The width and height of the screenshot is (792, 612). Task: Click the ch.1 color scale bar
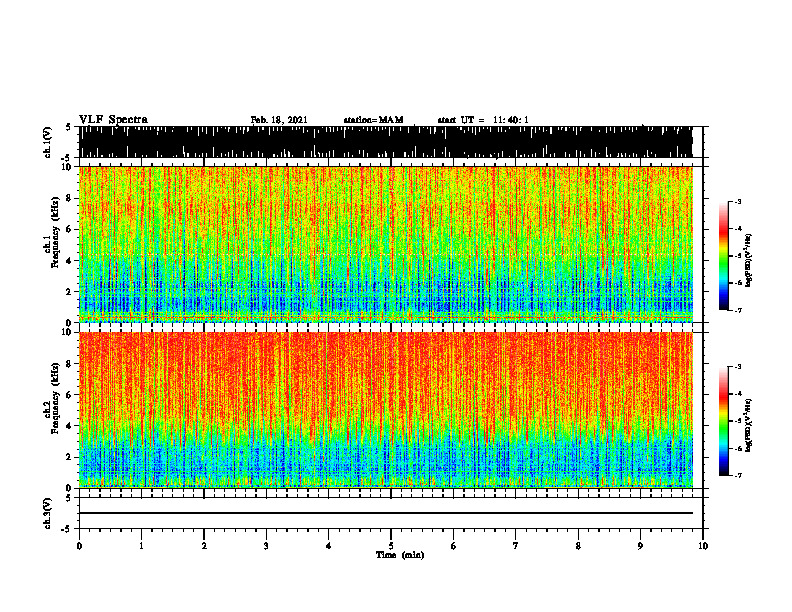pos(723,256)
